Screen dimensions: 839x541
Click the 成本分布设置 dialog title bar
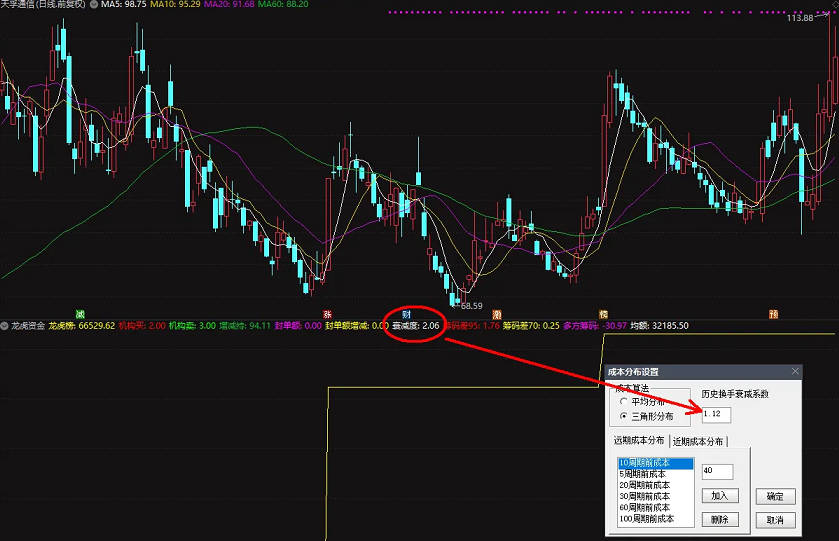tap(703, 371)
